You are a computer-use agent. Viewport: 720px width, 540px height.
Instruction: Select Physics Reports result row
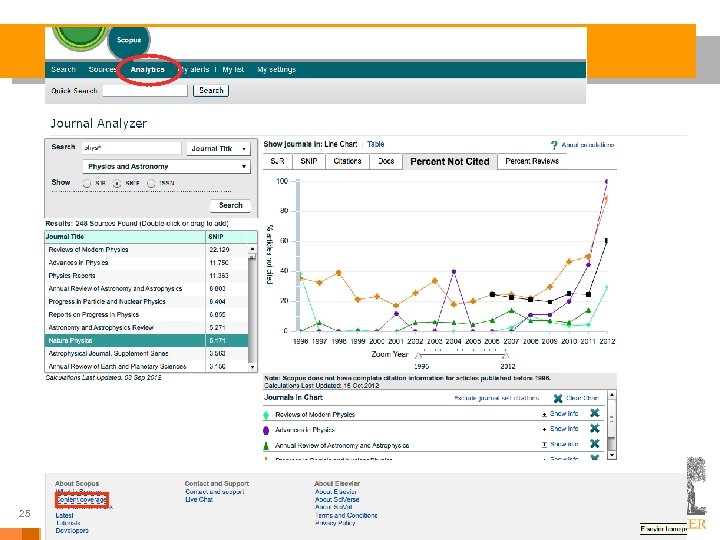pos(147,276)
